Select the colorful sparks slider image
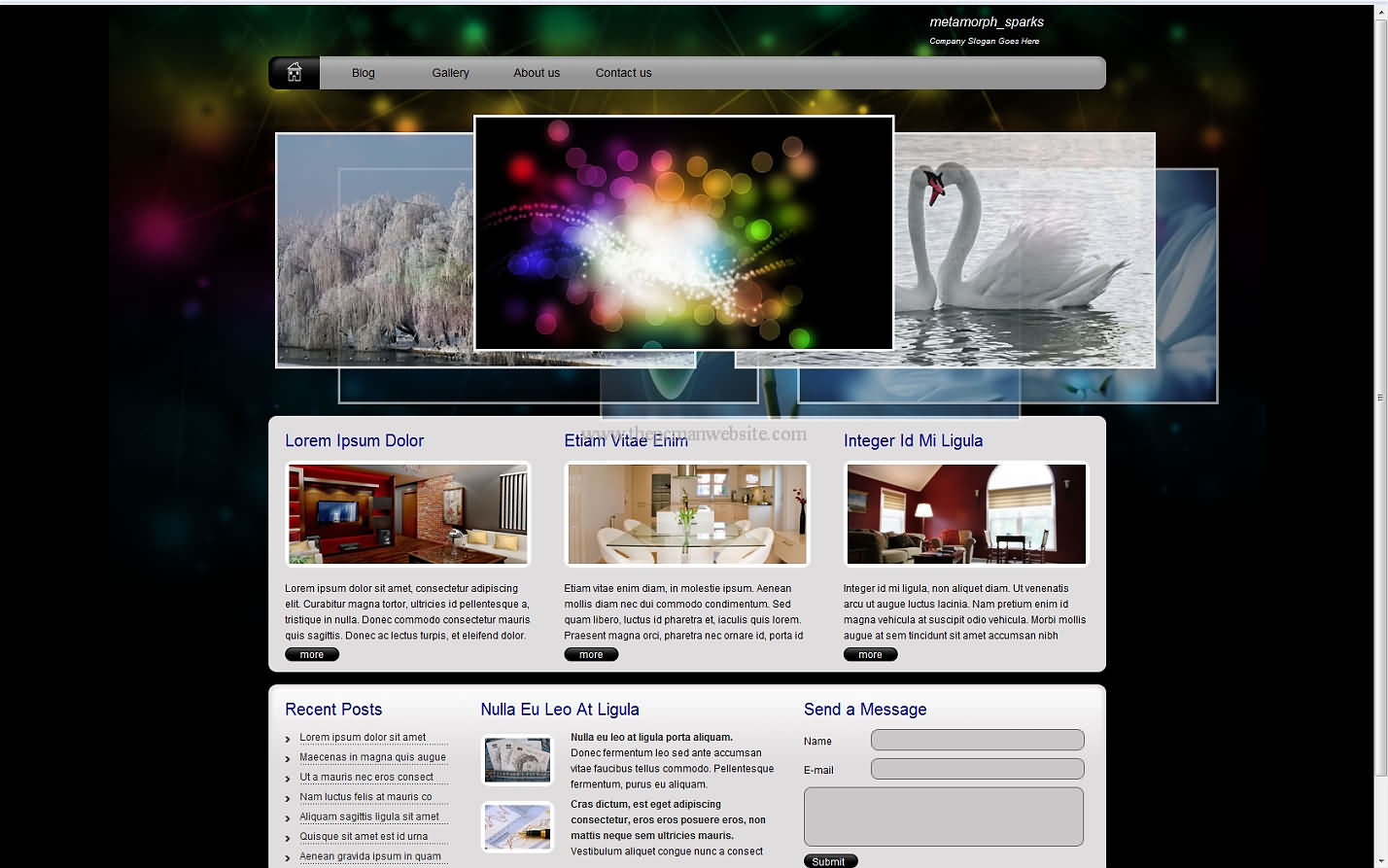 (683, 233)
